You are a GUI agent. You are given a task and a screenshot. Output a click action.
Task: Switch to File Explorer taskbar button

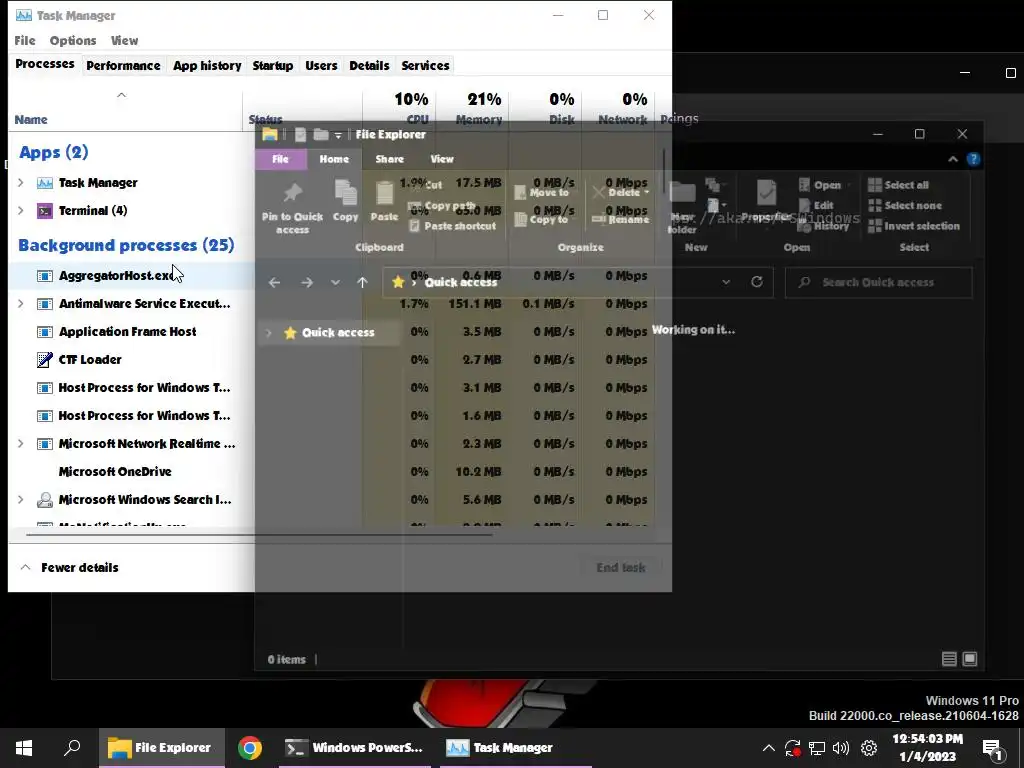pyautogui.click(x=161, y=748)
